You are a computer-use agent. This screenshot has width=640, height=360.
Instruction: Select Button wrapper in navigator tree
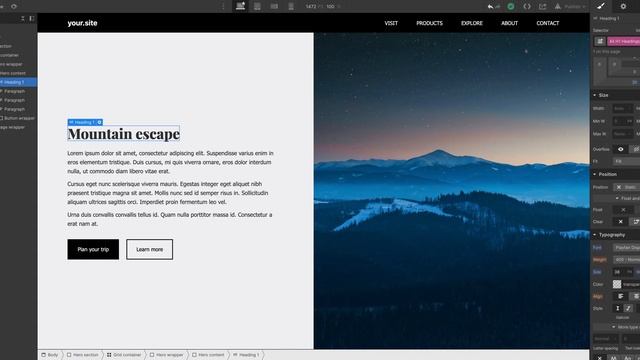pos(18,118)
